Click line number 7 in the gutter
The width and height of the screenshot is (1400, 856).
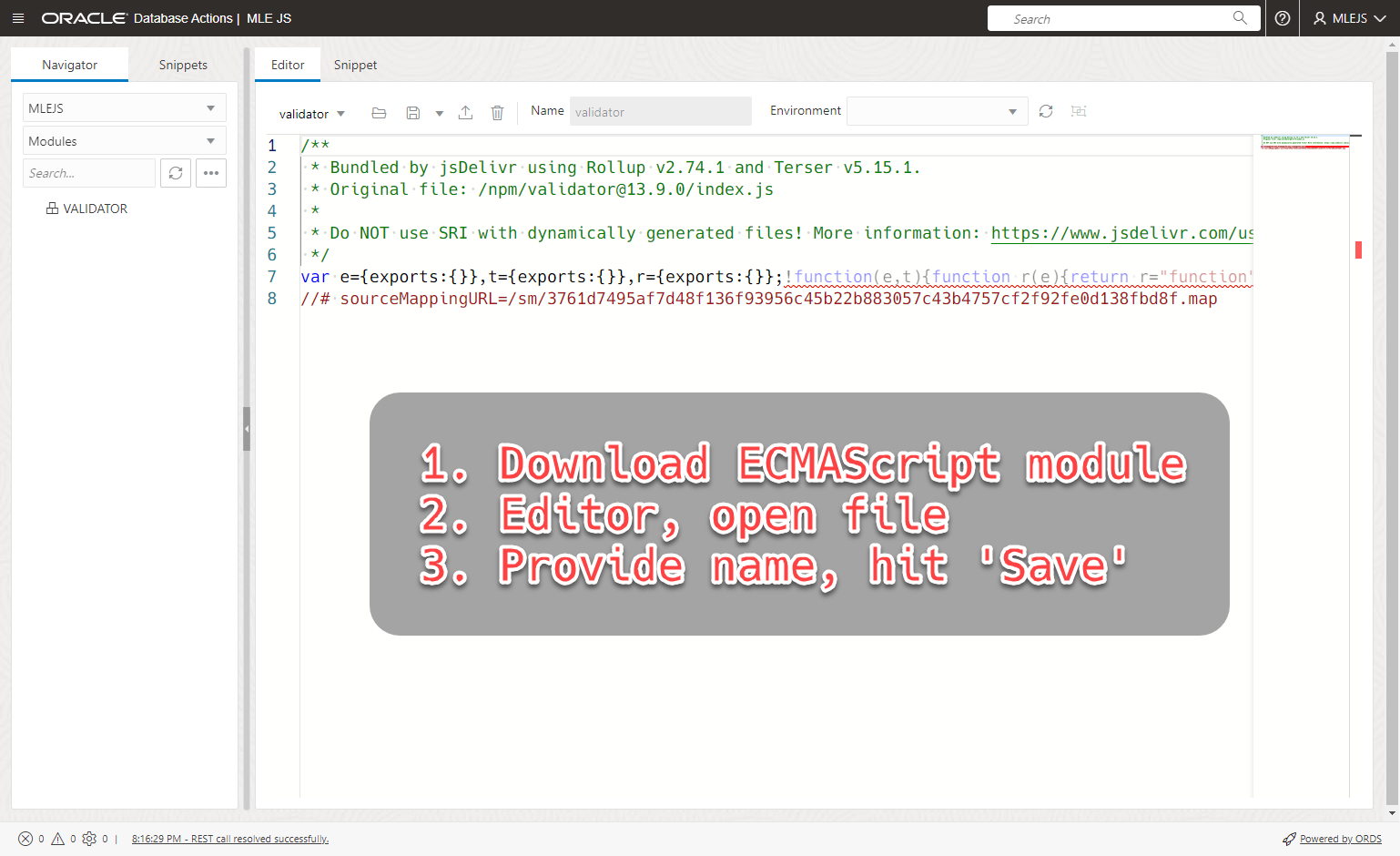click(272, 277)
